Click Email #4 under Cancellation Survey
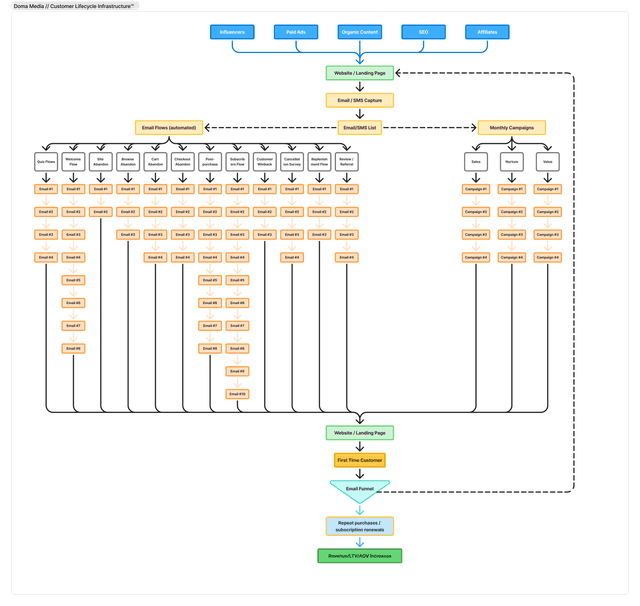 [x=292, y=257]
